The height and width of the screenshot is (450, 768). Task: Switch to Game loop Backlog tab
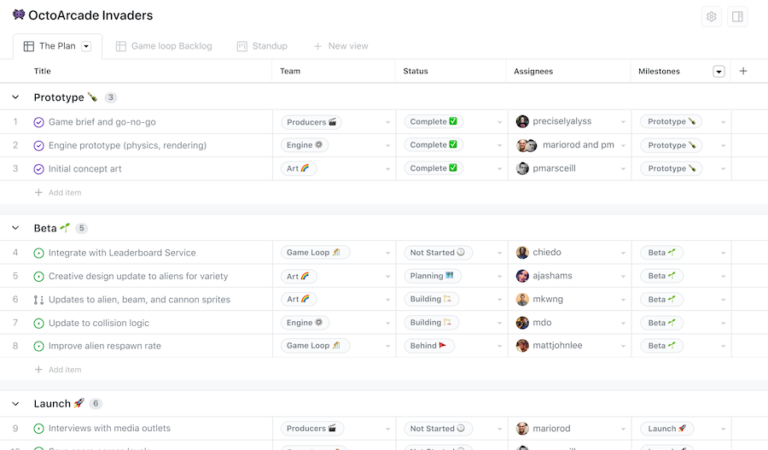(x=164, y=46)
